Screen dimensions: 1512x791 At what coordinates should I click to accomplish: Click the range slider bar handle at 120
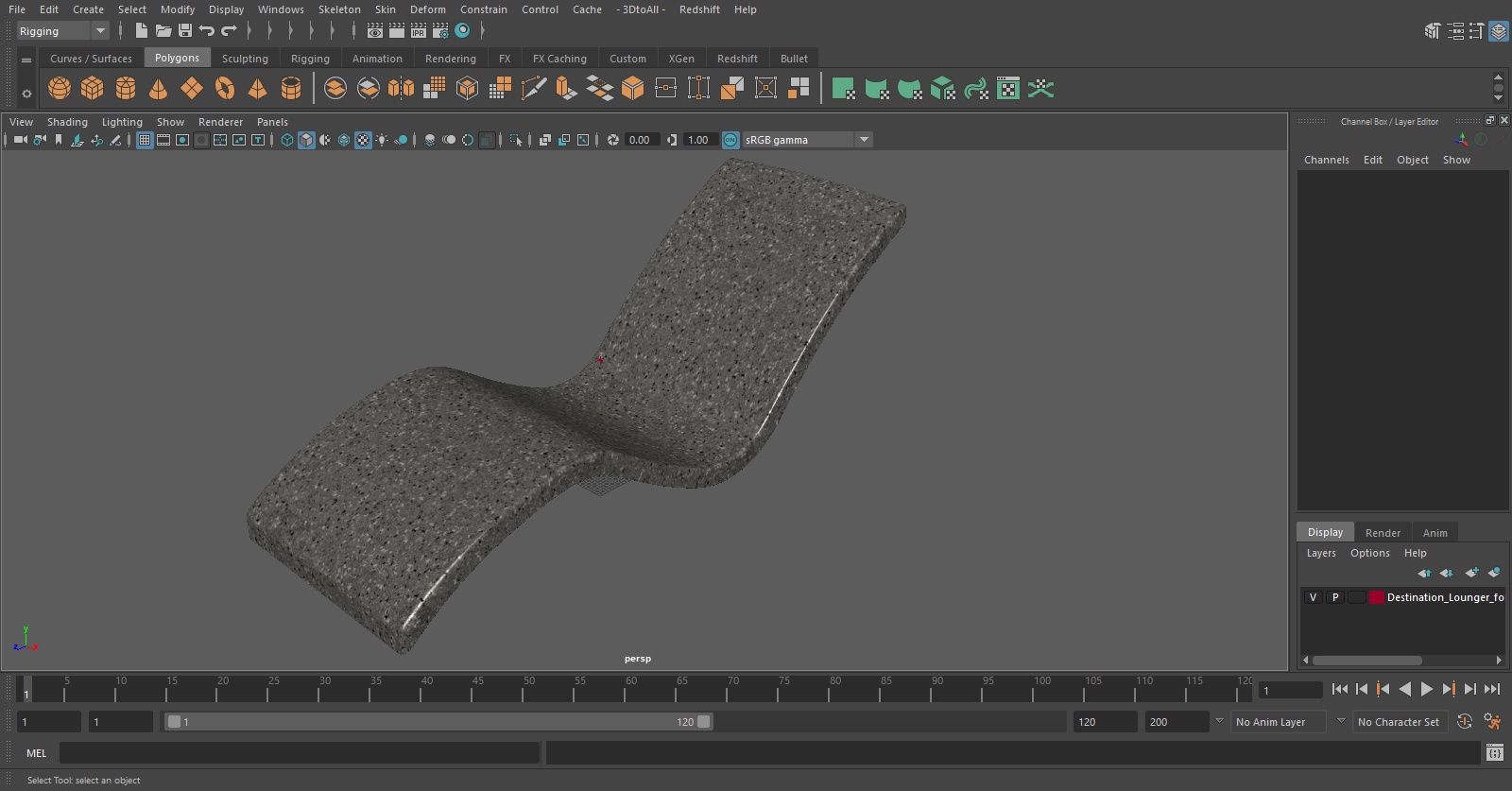tap(704, 722)
